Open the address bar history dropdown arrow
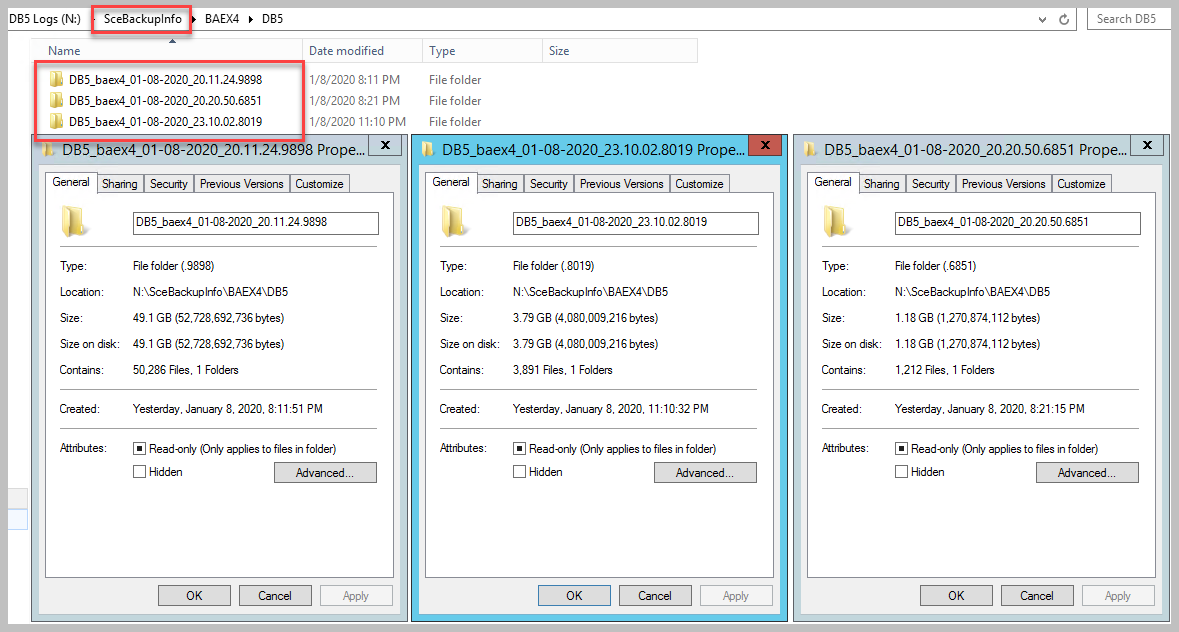This screenshot has height=632, width=1179. click(x=1042, y=20)
